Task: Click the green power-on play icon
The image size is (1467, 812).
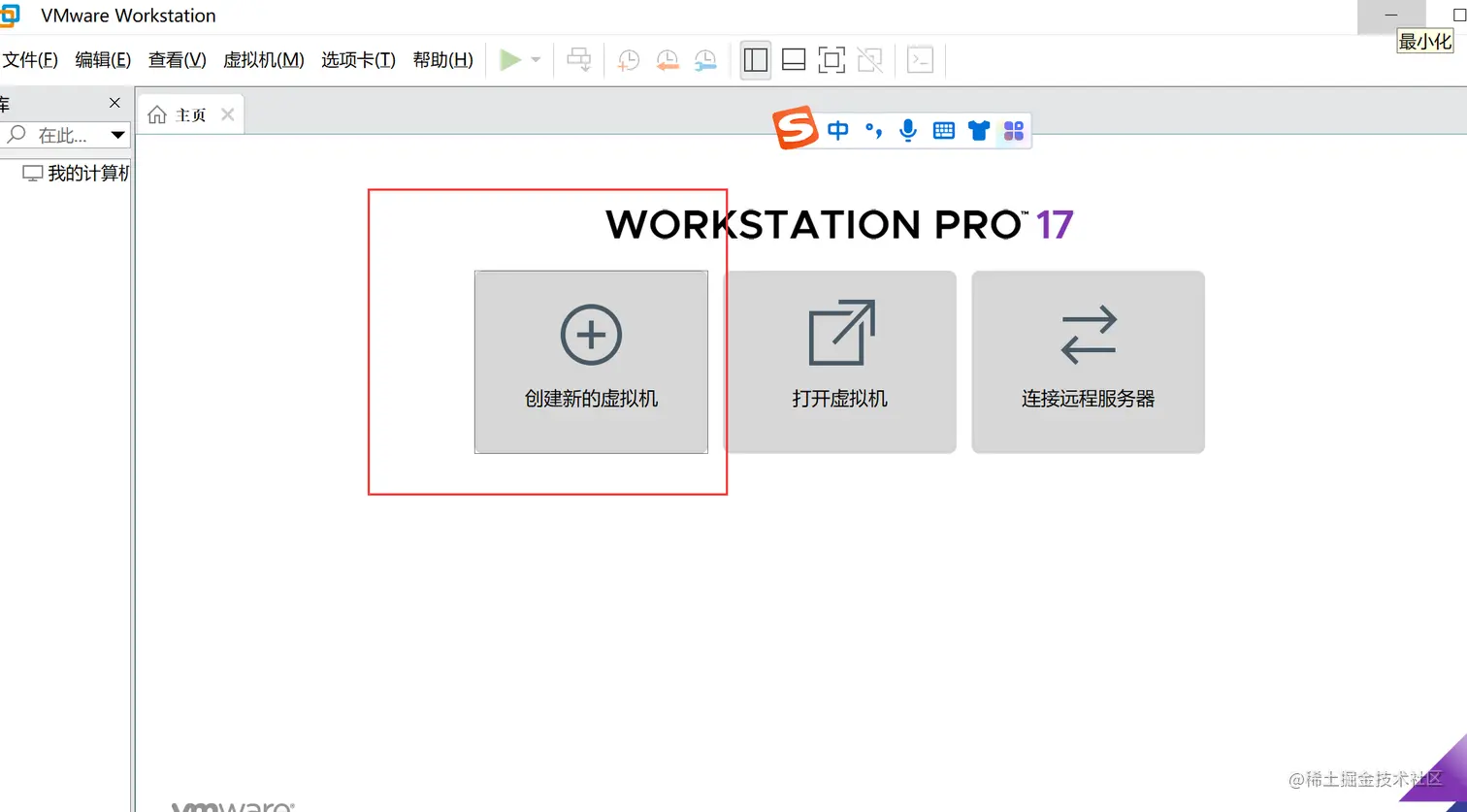Action: click(x=510, y=60)
